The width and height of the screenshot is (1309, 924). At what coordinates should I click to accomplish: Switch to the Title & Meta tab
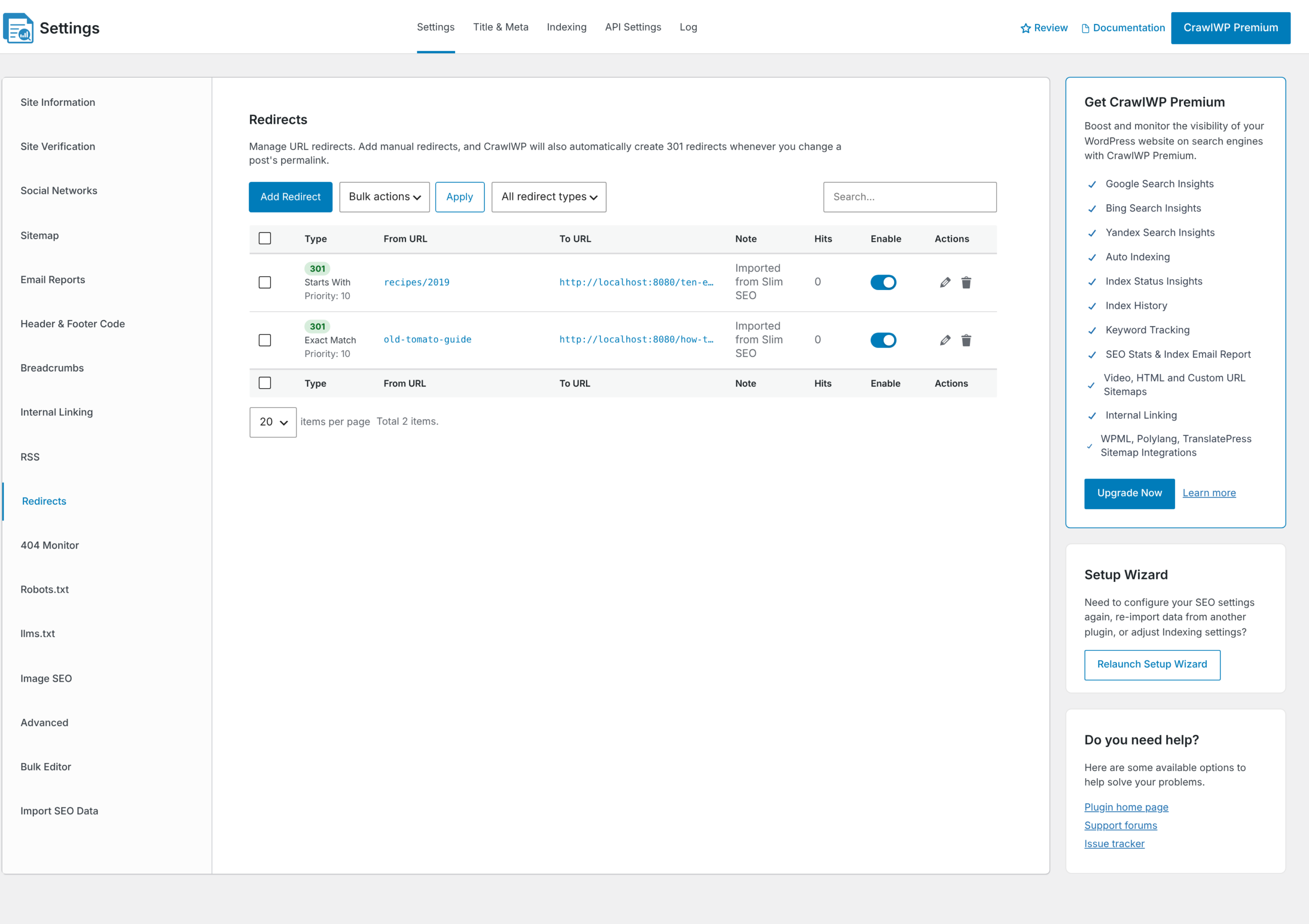click(x=500, y=27)
